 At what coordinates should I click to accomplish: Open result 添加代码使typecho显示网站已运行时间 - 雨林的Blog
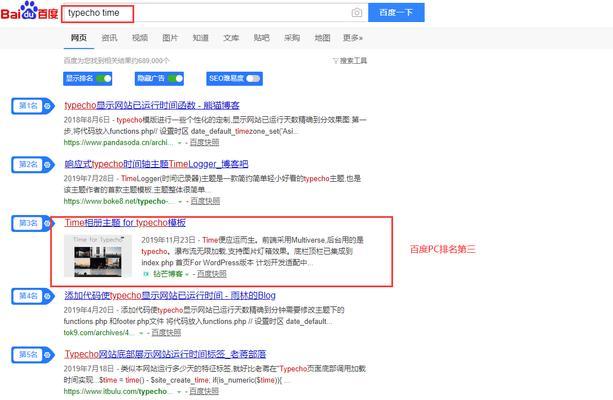pos(170,295)
